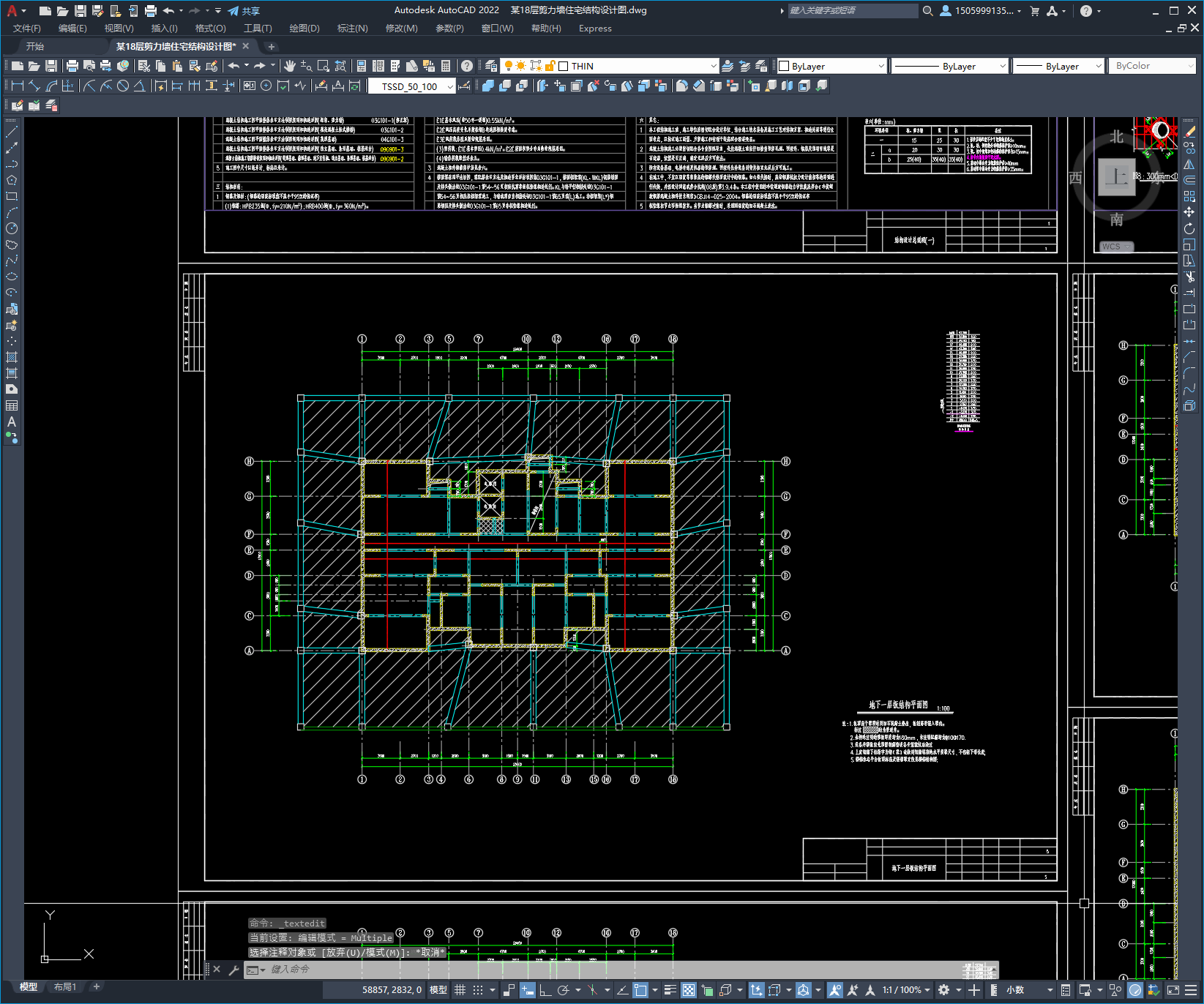The height and width of the screenshot is (1004, 1204).
Task: Toggle ortho mode in status bar
Action: point(545,990)
